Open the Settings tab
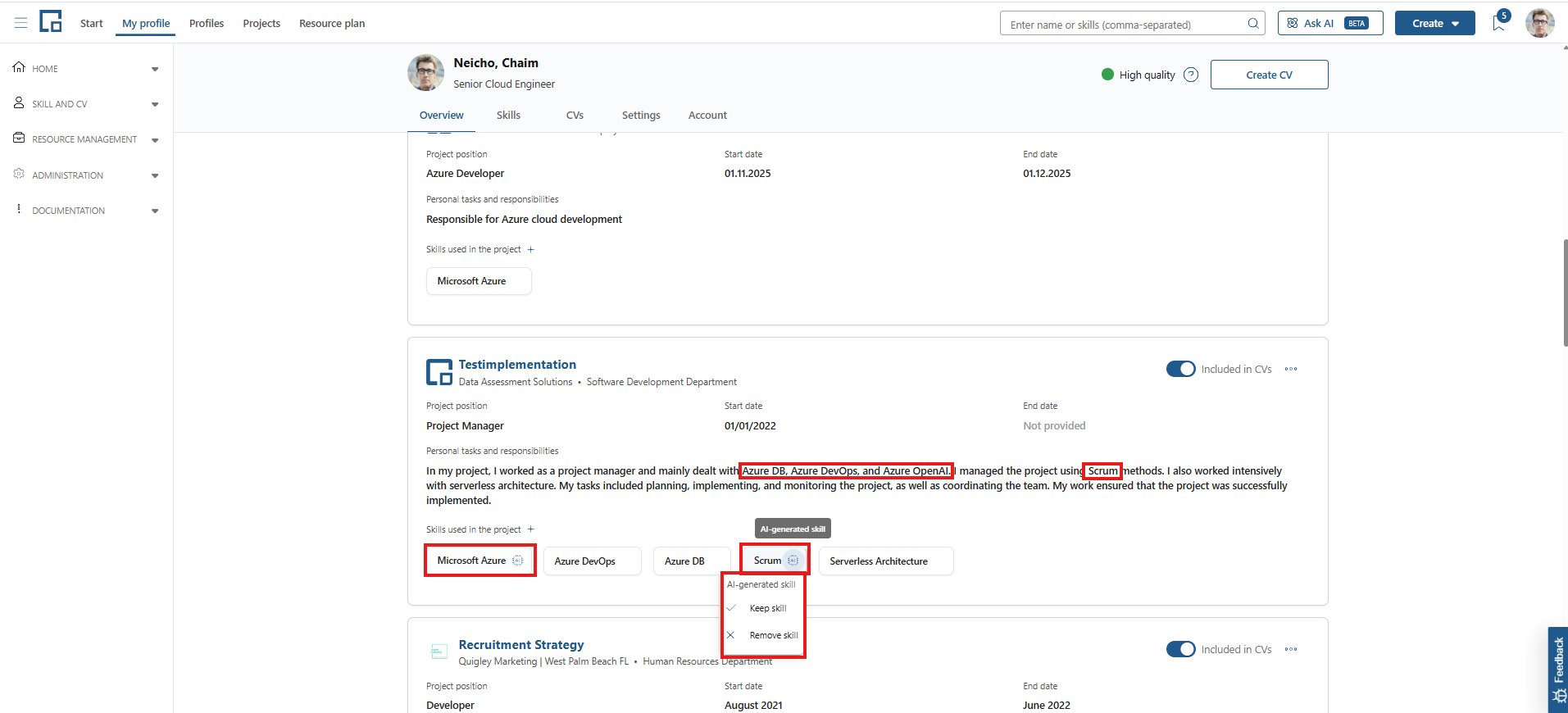 (641, 116)
